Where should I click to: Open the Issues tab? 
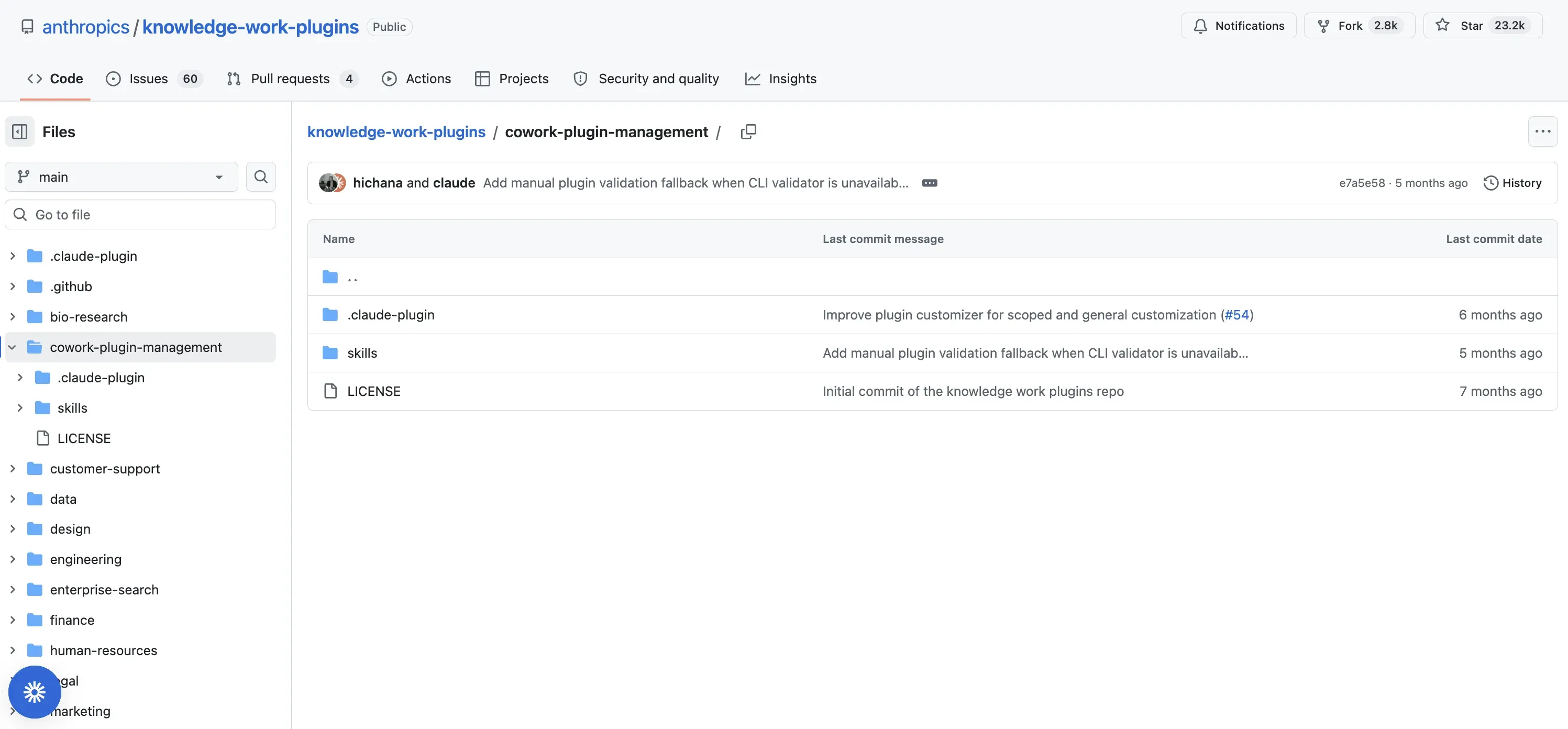[154, 79]
